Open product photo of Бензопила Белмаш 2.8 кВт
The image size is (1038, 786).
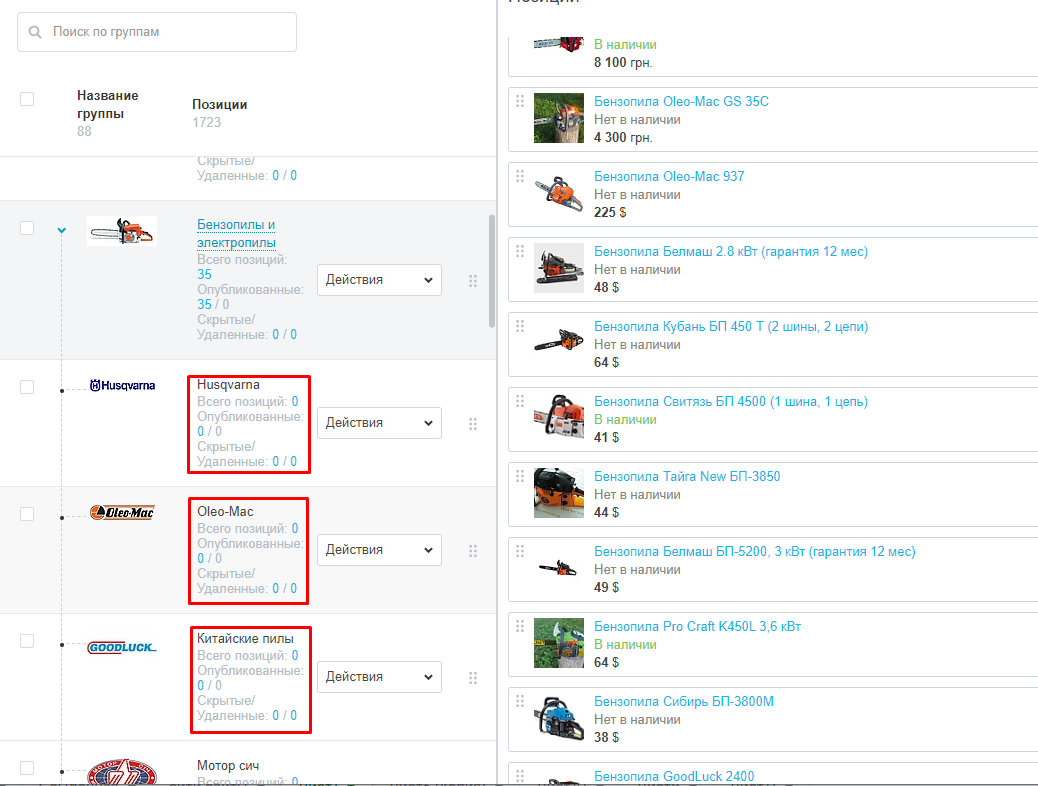click(x=559, y=268)
